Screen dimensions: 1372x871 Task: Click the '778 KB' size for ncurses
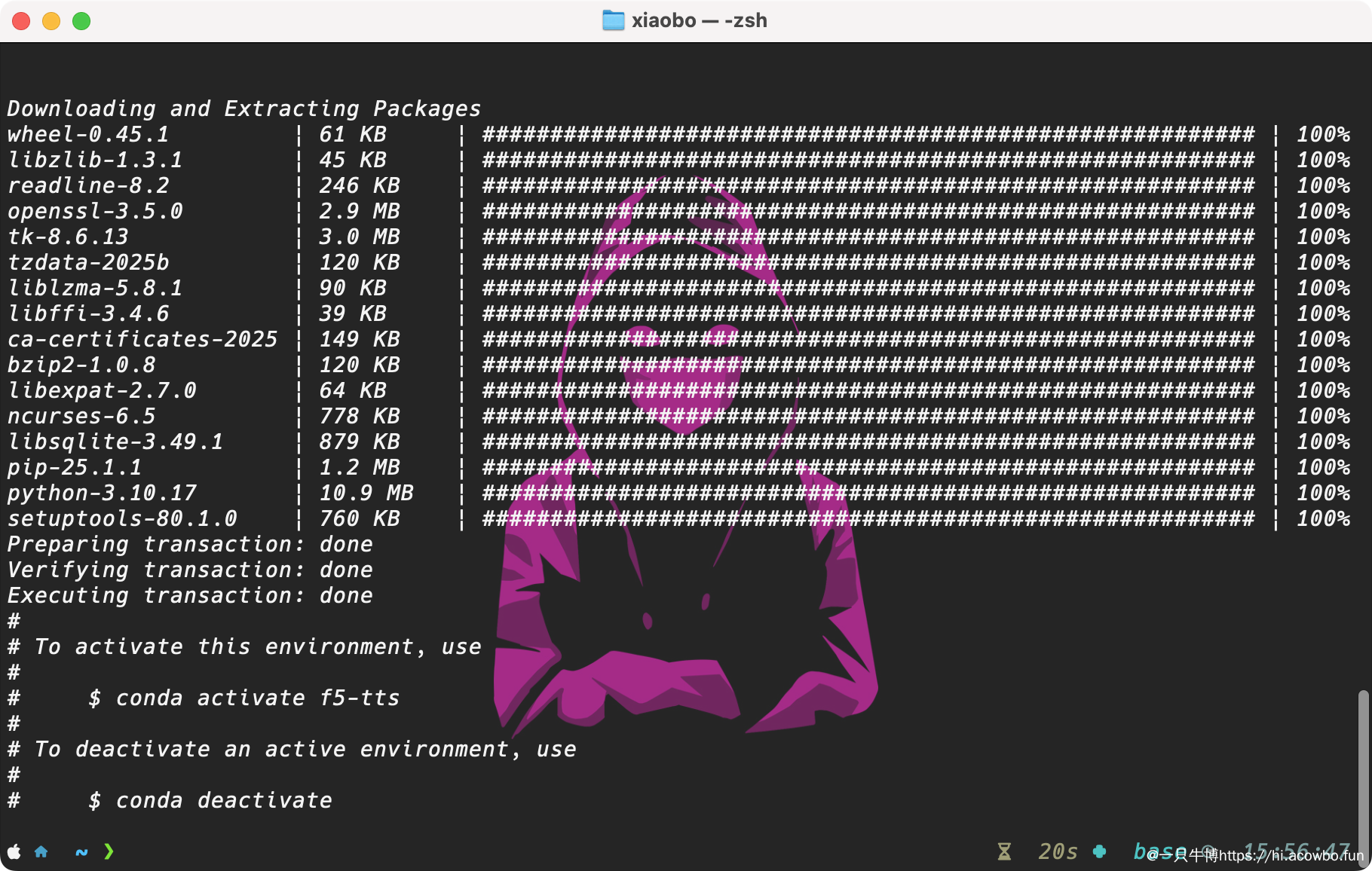360,416
